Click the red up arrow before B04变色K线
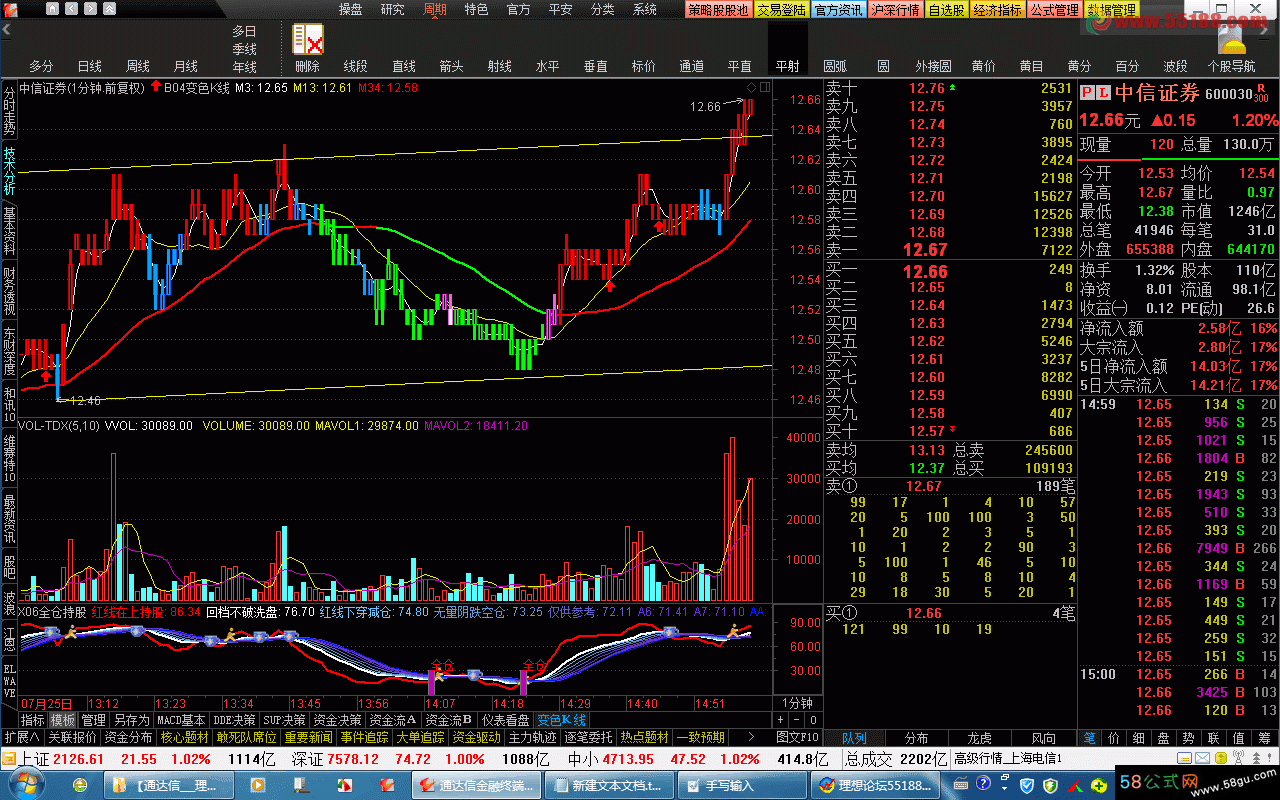The height and width of the screenshot is (800, 1280). [156, 87]
